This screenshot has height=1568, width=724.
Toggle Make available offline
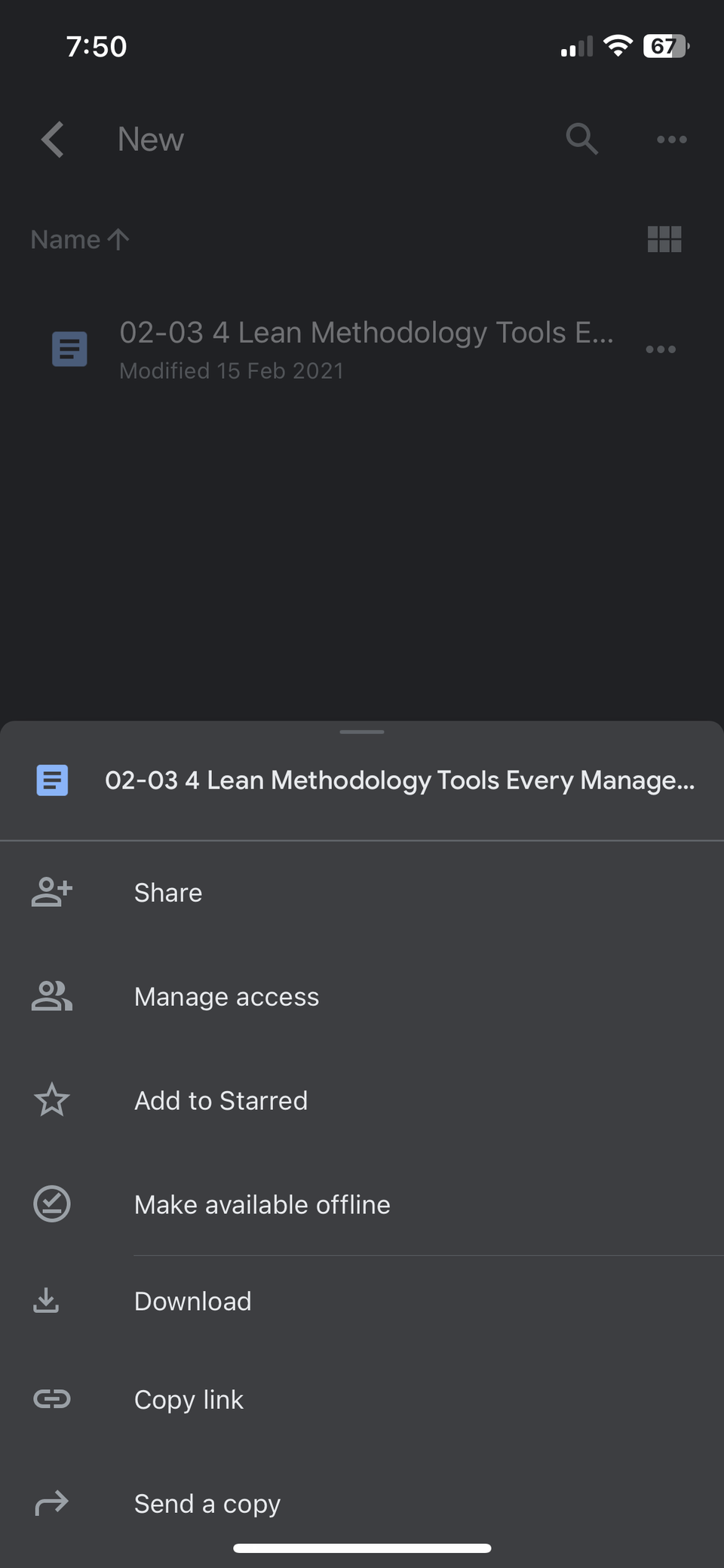[x=262, y=1204]
